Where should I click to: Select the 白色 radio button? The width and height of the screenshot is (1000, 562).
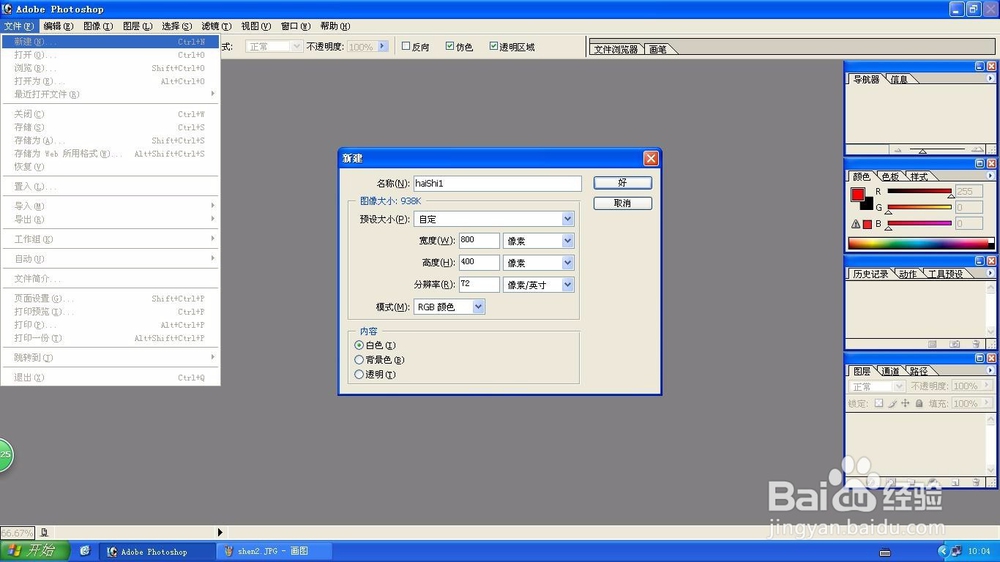pos(359,345)
